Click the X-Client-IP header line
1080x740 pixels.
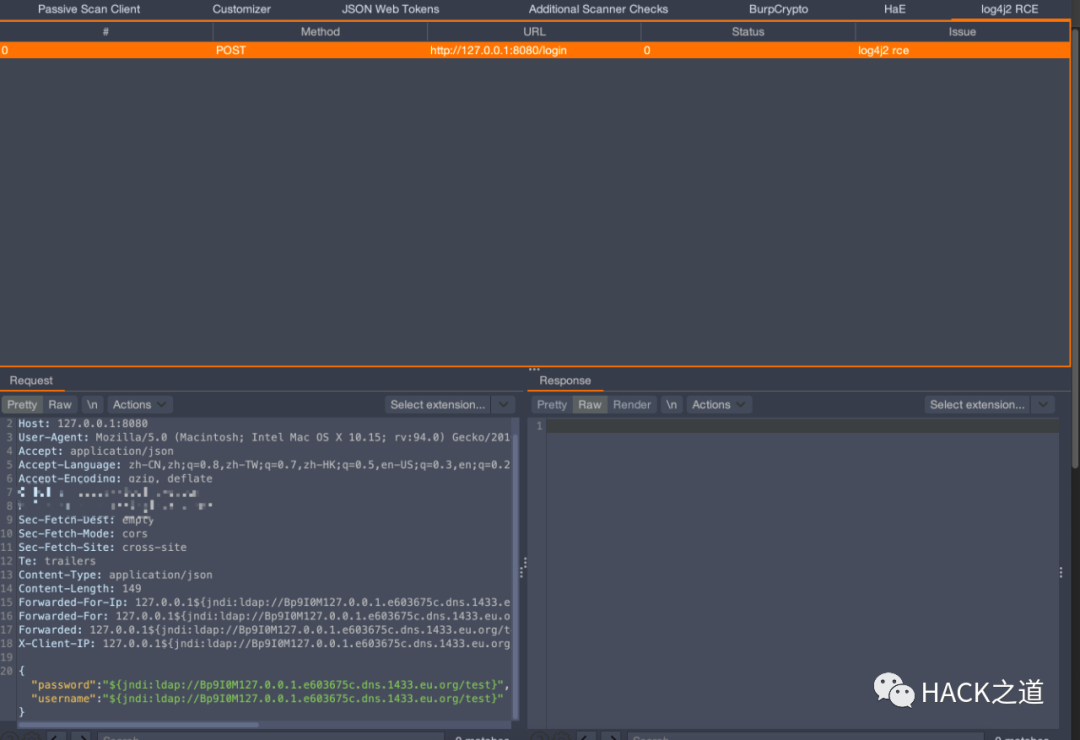[264, 644]
